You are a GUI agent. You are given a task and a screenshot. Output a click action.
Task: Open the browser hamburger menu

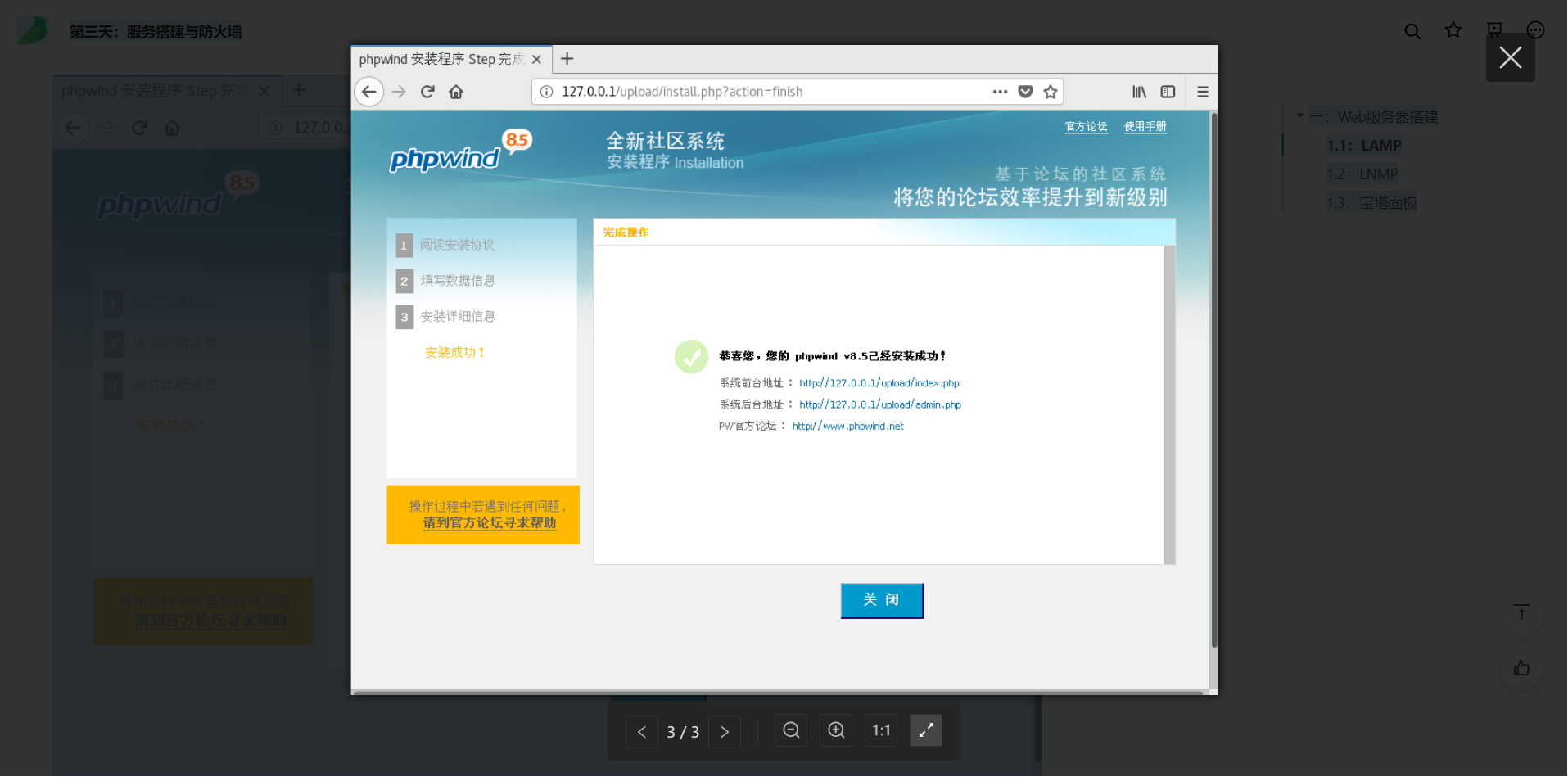1202,92
